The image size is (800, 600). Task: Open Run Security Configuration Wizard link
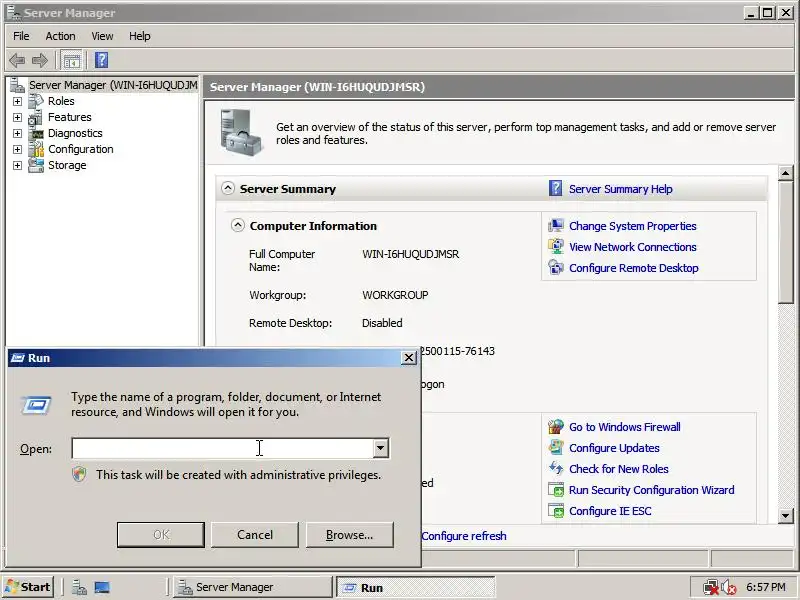(652, 490)
